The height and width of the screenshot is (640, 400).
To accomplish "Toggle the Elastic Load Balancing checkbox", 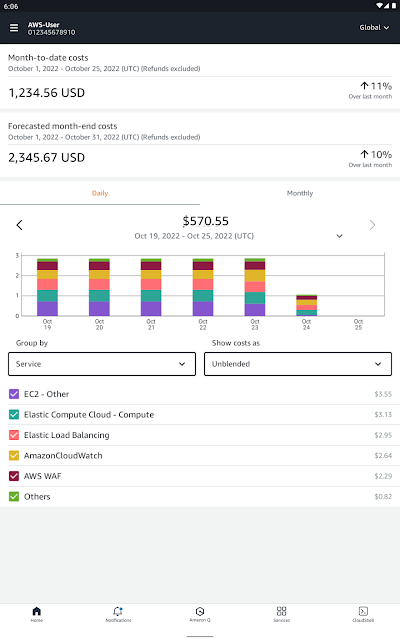I will coord(14,435).
